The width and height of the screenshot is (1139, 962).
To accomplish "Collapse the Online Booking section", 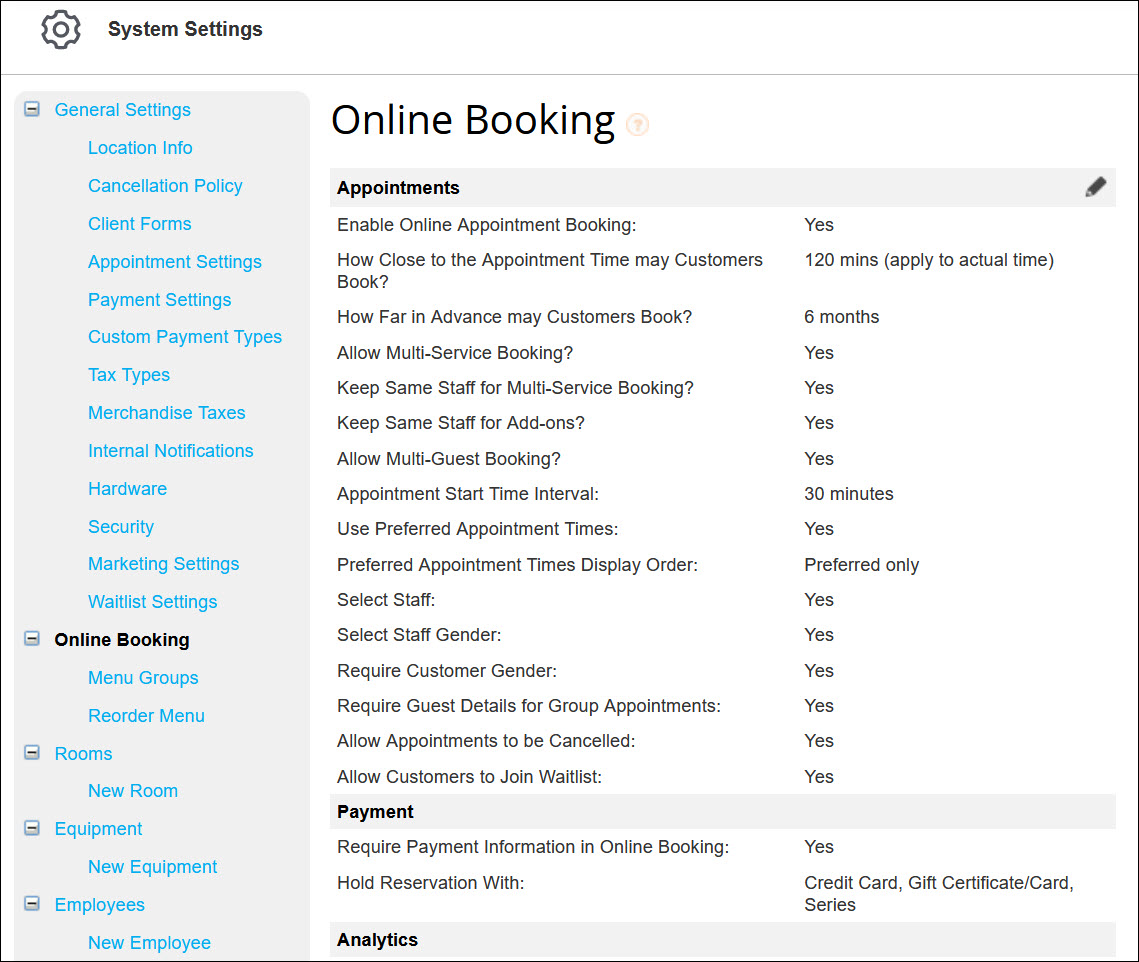I will [x=31, y=639].
